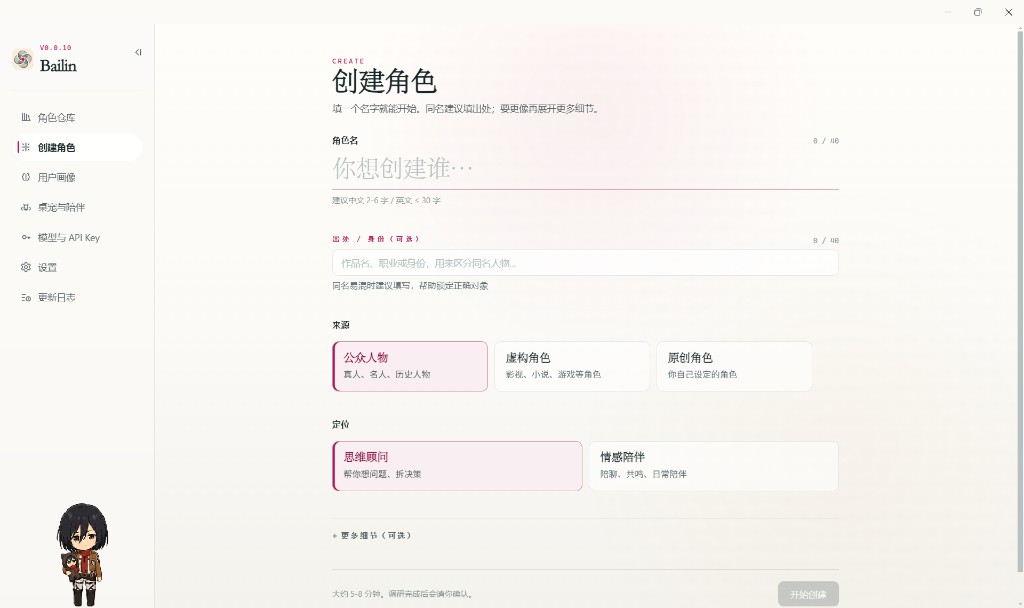Screen dimensions: 1024x608
Task: Click the 同名易混时建议填写 helper text
Action: click(x=410, y=285)
